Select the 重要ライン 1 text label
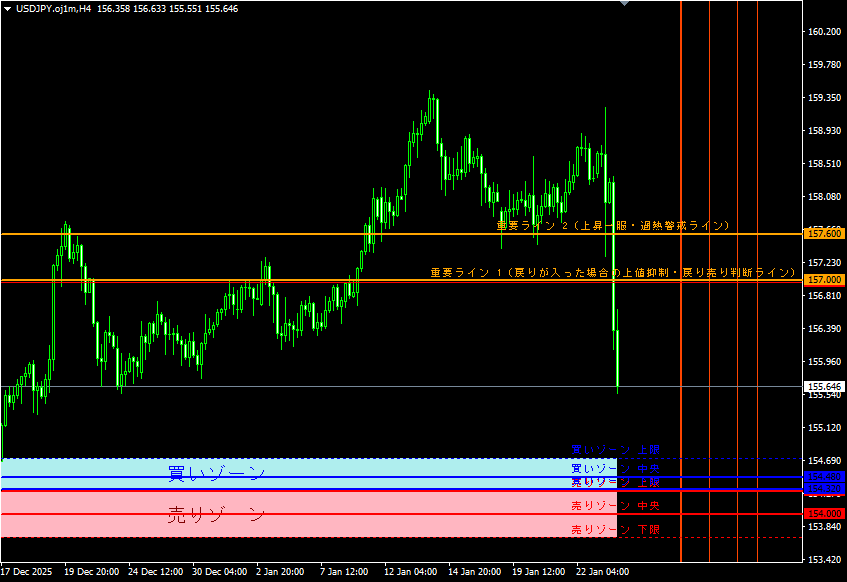Screen dimensions: 847x582 point(613,272)
